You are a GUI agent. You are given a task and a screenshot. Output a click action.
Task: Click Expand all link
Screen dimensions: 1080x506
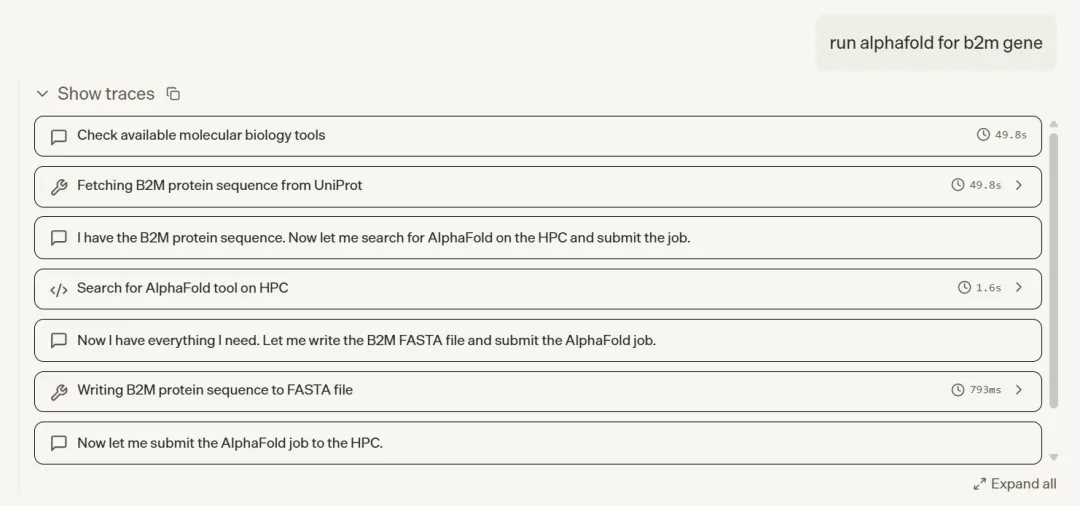pos(1014,484)
